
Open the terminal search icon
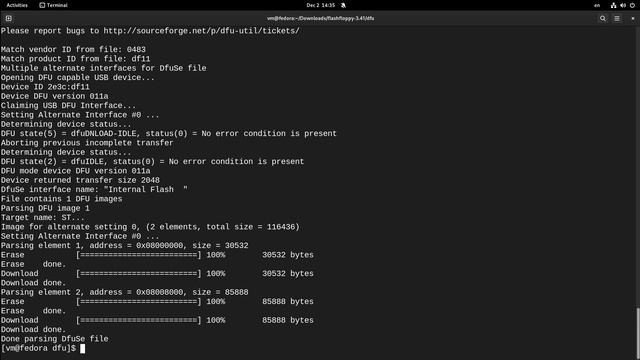click(x=602, y=18)
